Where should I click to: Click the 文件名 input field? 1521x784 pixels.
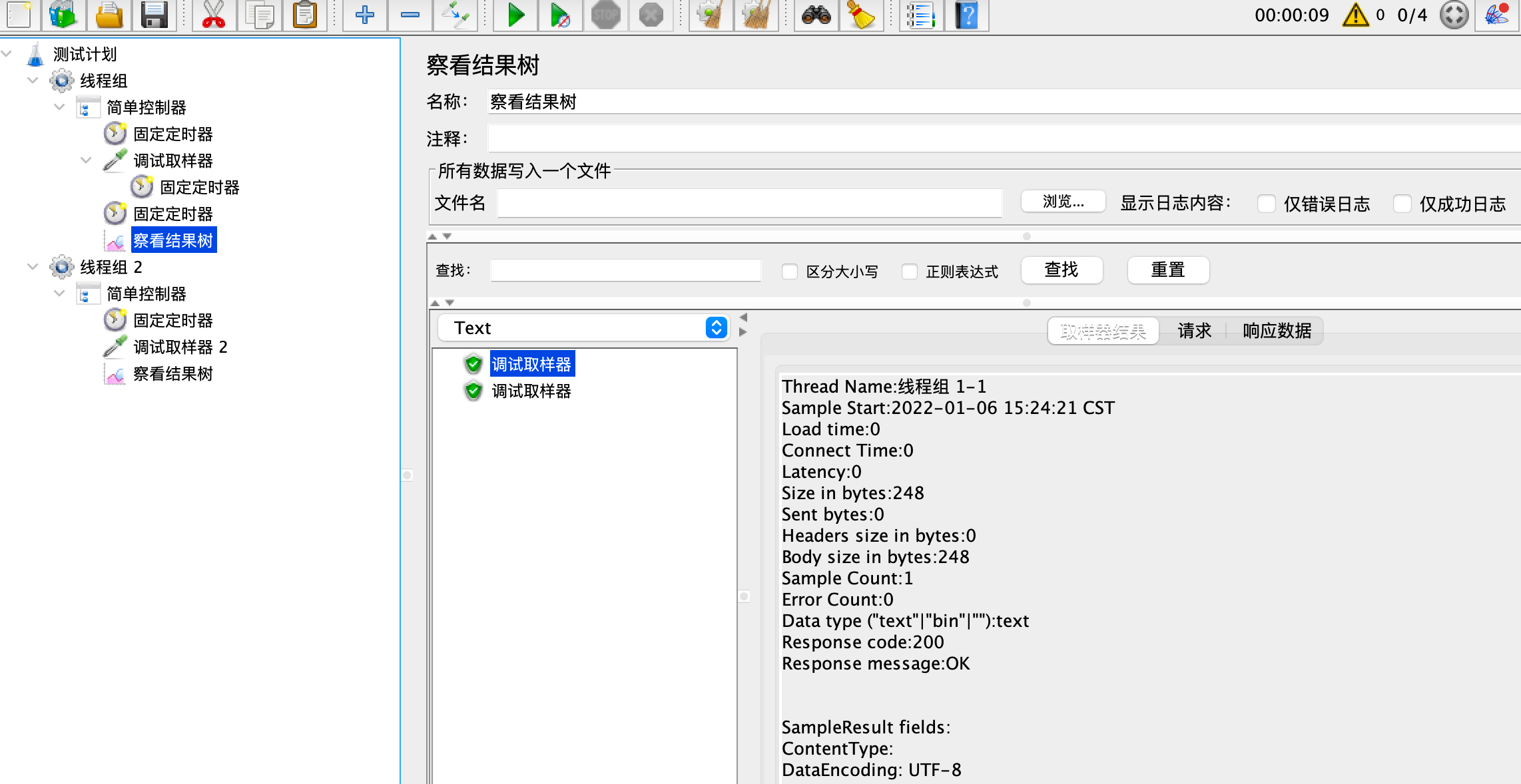(x=749, y=203)
